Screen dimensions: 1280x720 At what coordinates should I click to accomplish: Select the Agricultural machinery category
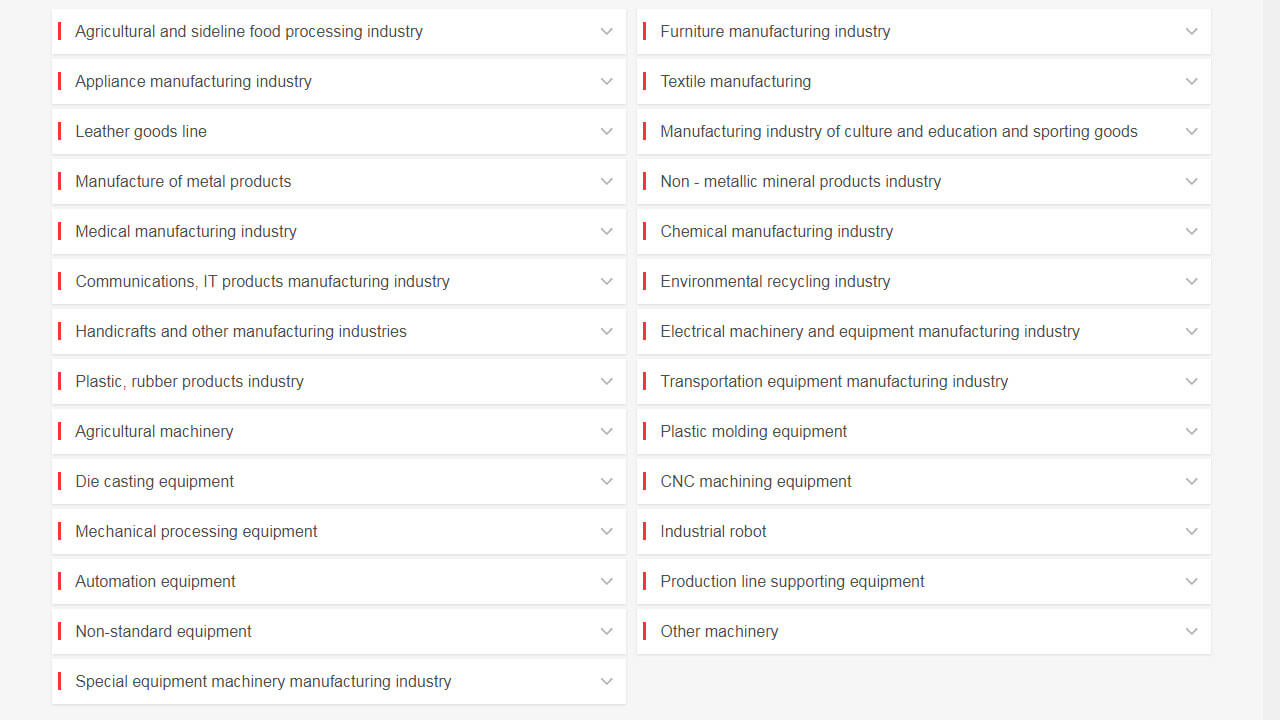pyautogui.click(x=339, y=431)
